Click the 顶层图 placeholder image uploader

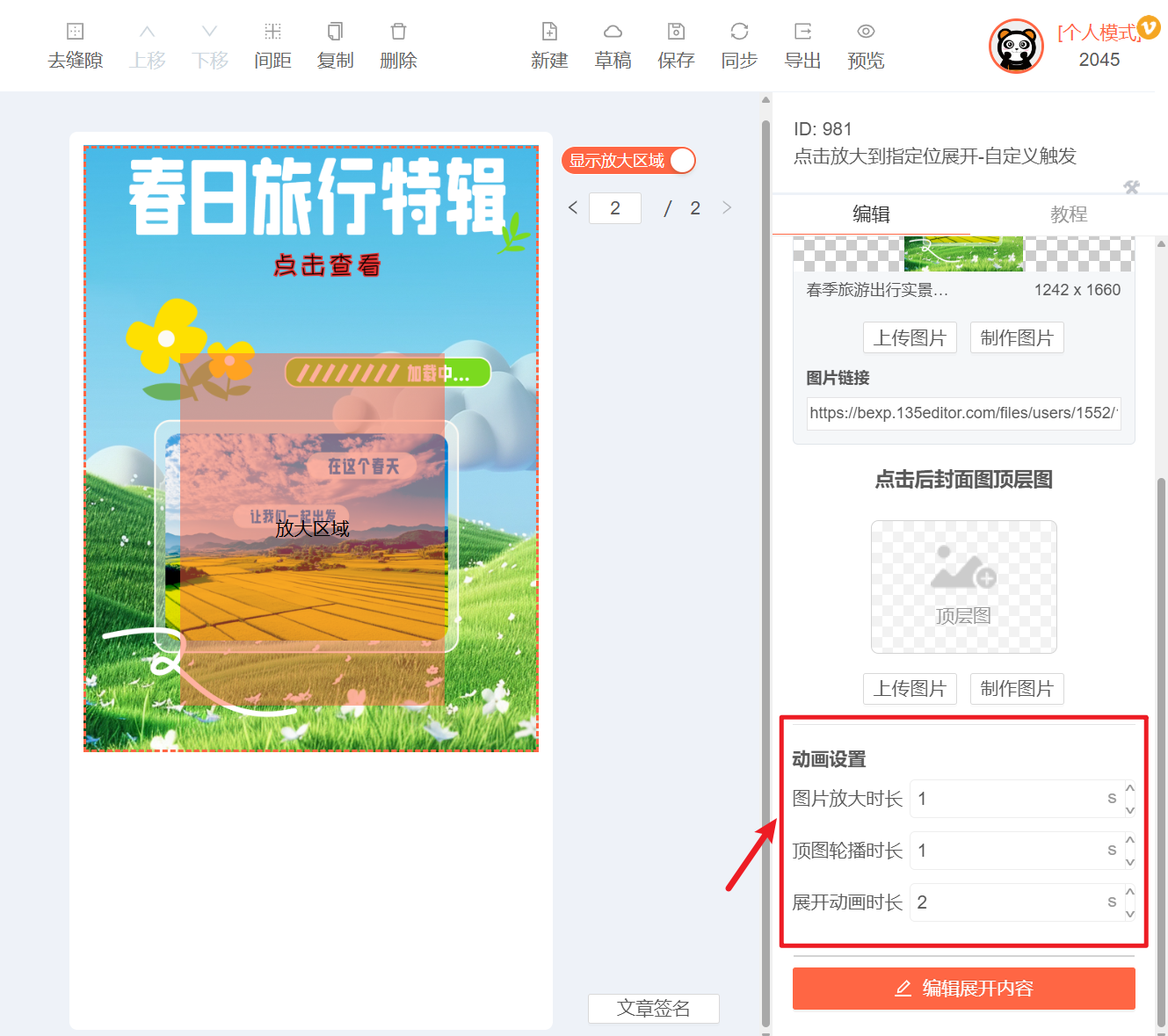pyautogui.click(x=963, y=587)
